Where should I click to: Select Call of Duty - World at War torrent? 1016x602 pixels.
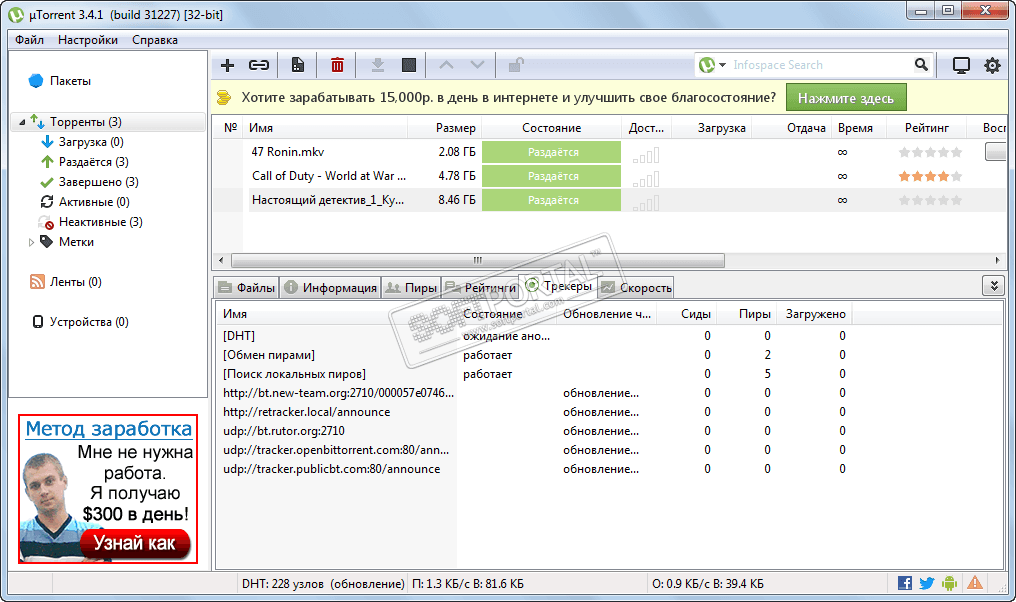[609, 176]
